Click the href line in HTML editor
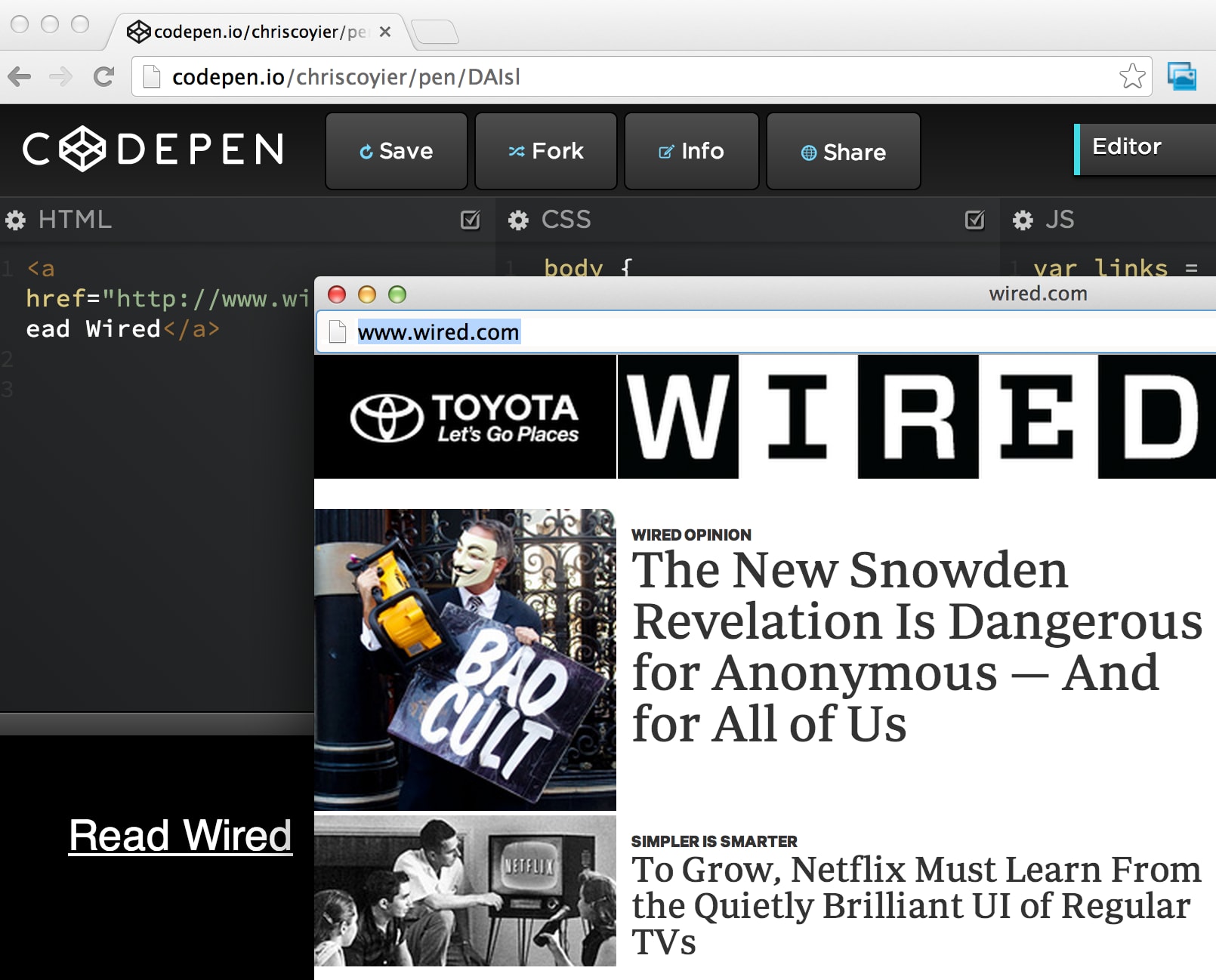Image resolution: width=1216 pixels, height=980 pixels. 167,298
